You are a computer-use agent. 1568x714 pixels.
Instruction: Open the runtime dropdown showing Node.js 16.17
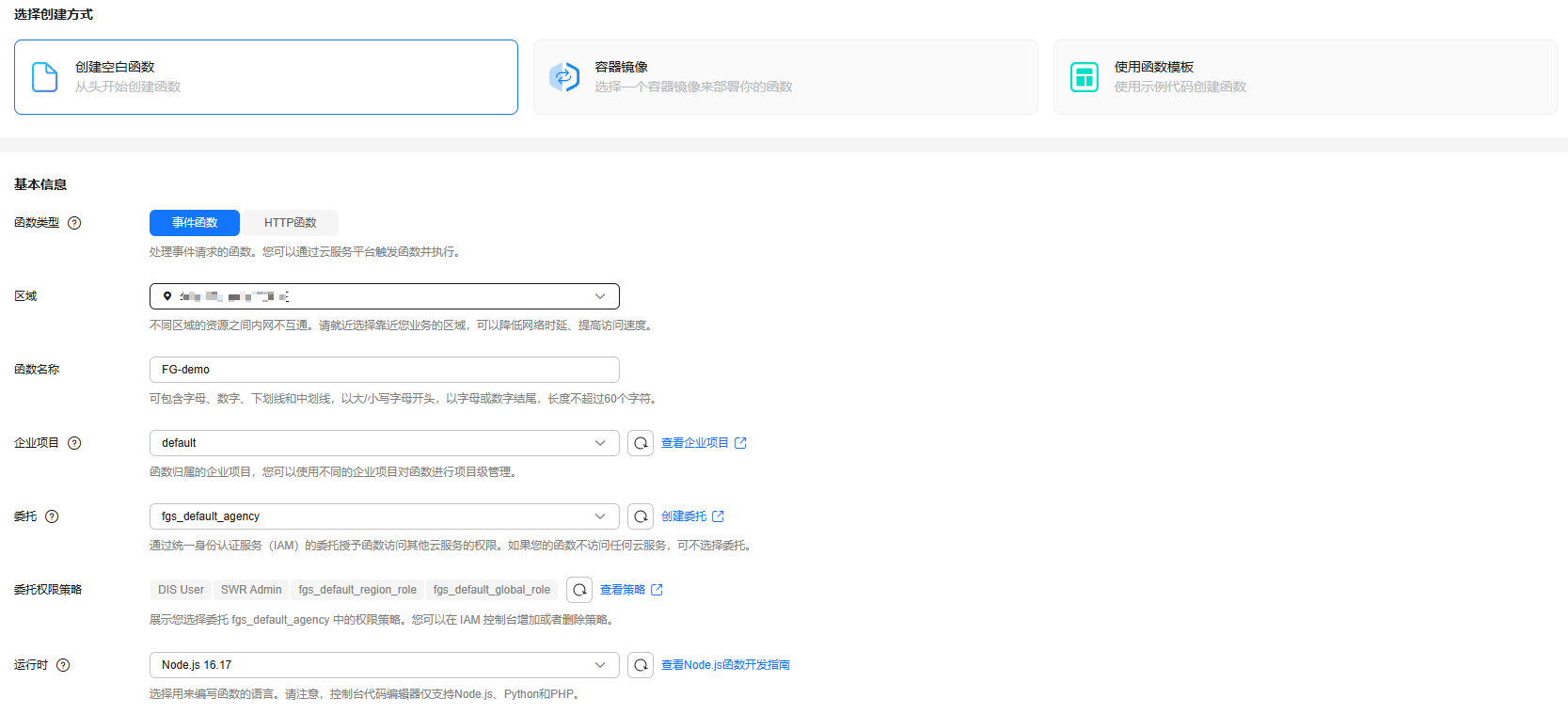(384, 665)
